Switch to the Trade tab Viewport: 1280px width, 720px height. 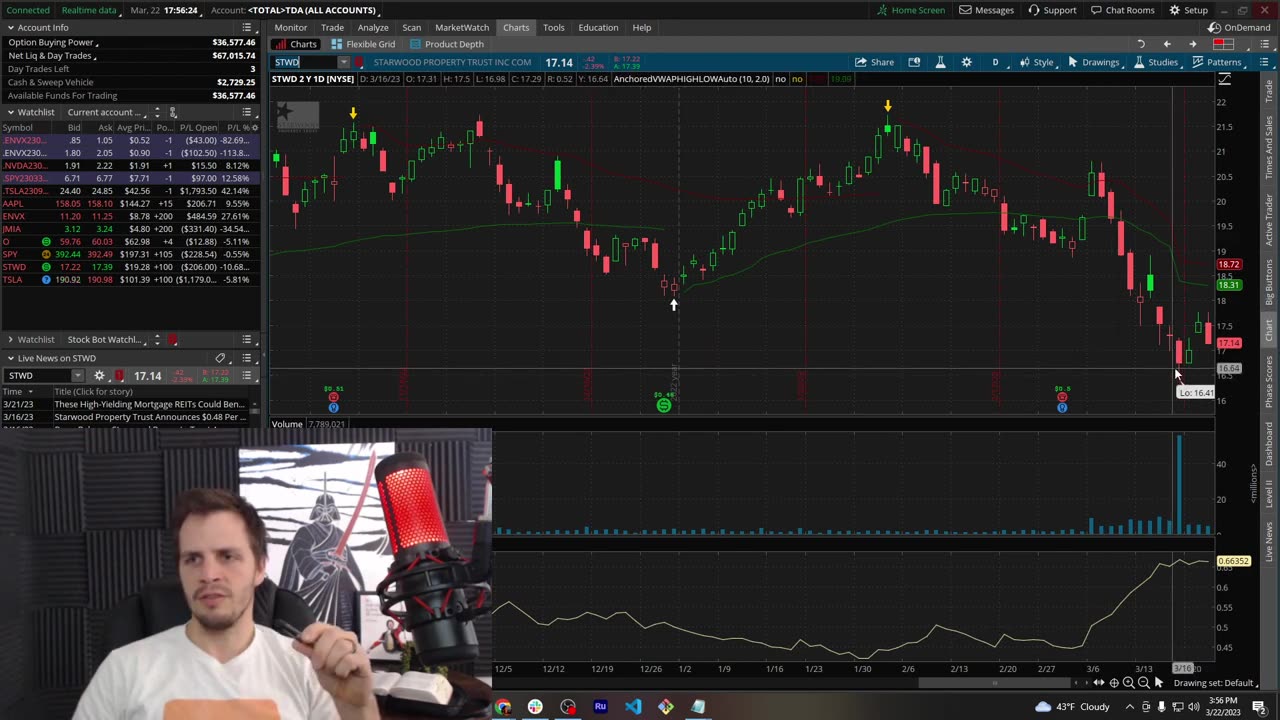tap(332, 27)
